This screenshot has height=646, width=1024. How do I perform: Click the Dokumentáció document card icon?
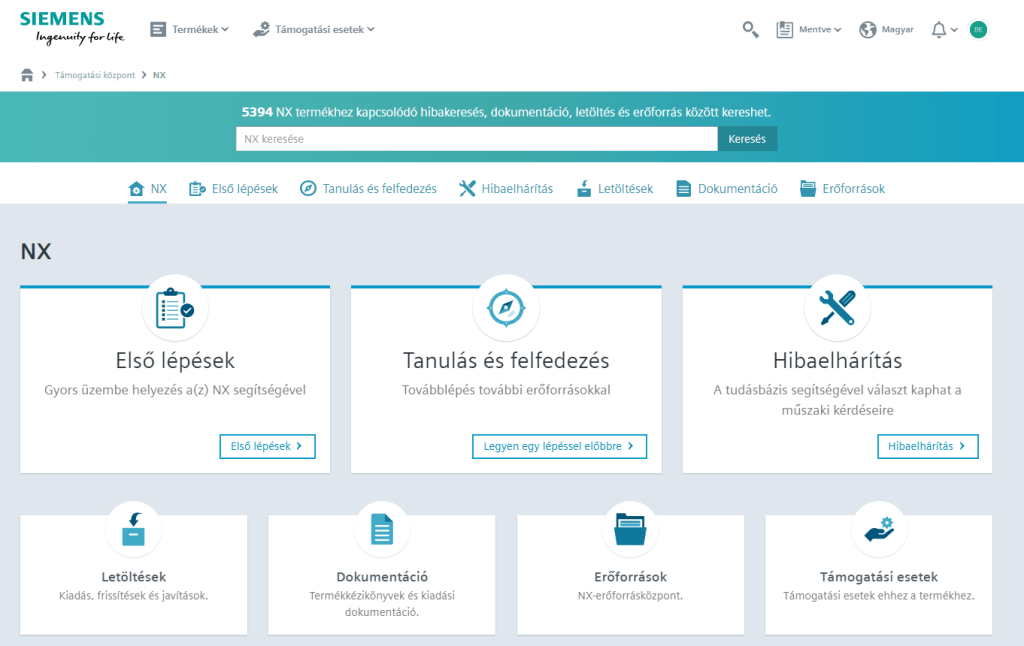[382, 530]
